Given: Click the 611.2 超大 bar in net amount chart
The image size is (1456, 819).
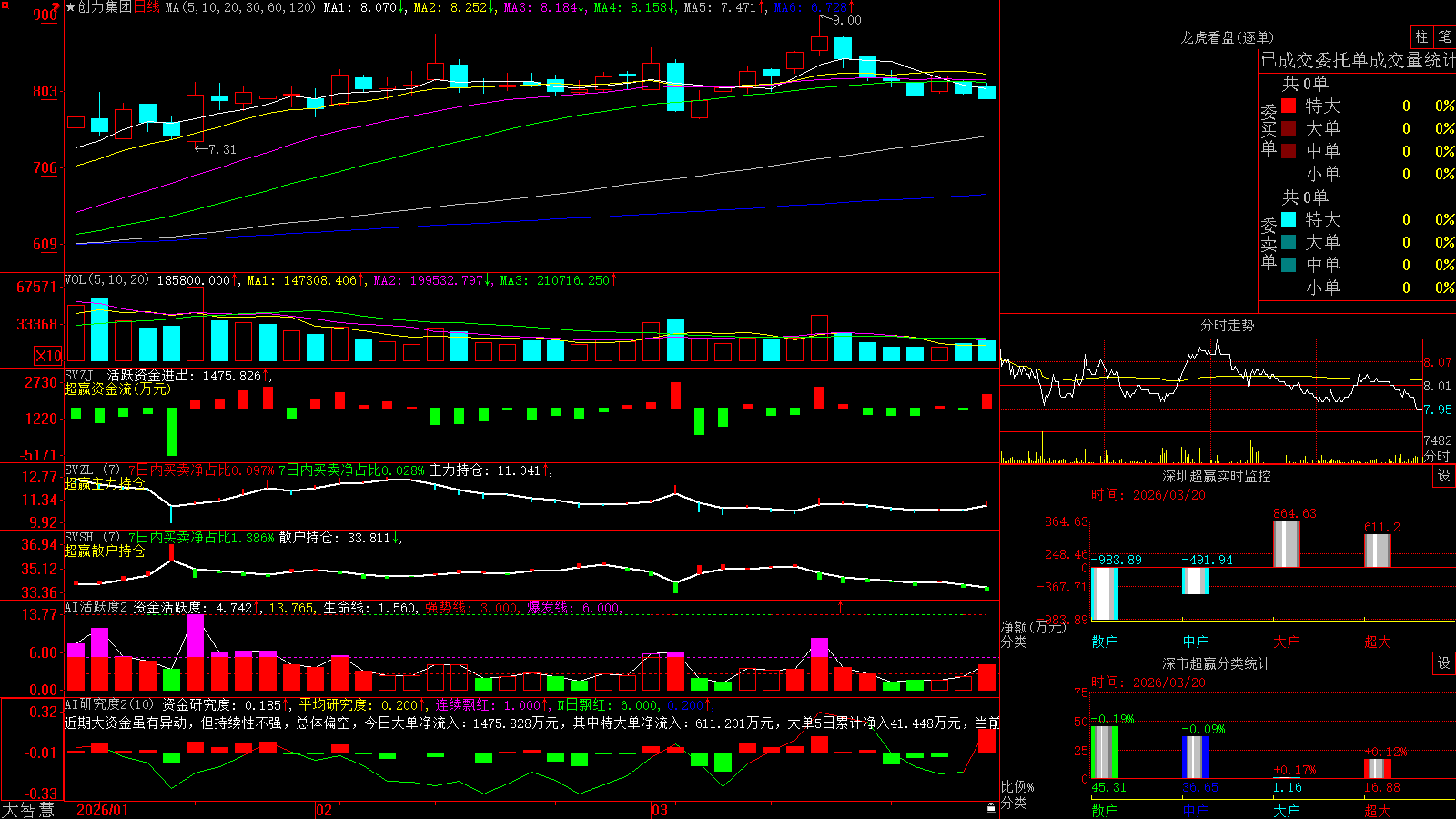Looking at the screenshot, I should tap(1378, 551).
